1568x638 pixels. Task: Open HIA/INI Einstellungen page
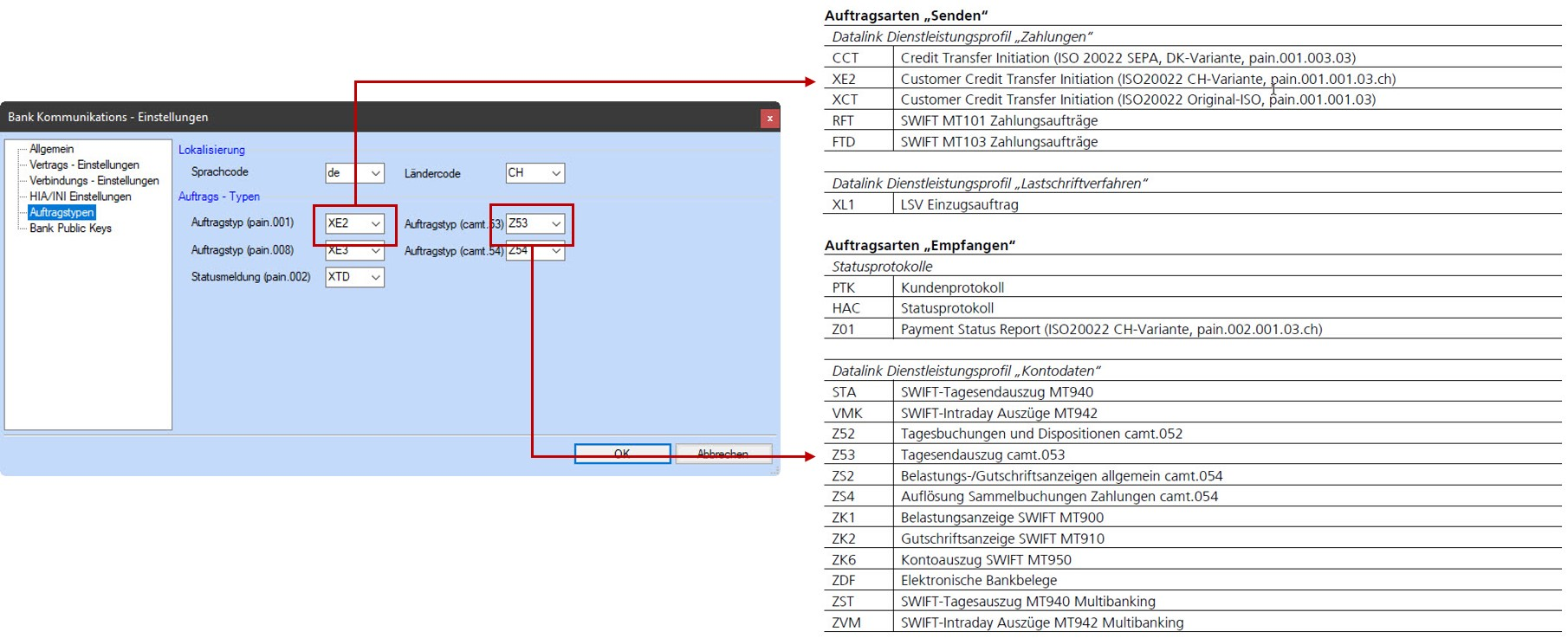[80, 197]
